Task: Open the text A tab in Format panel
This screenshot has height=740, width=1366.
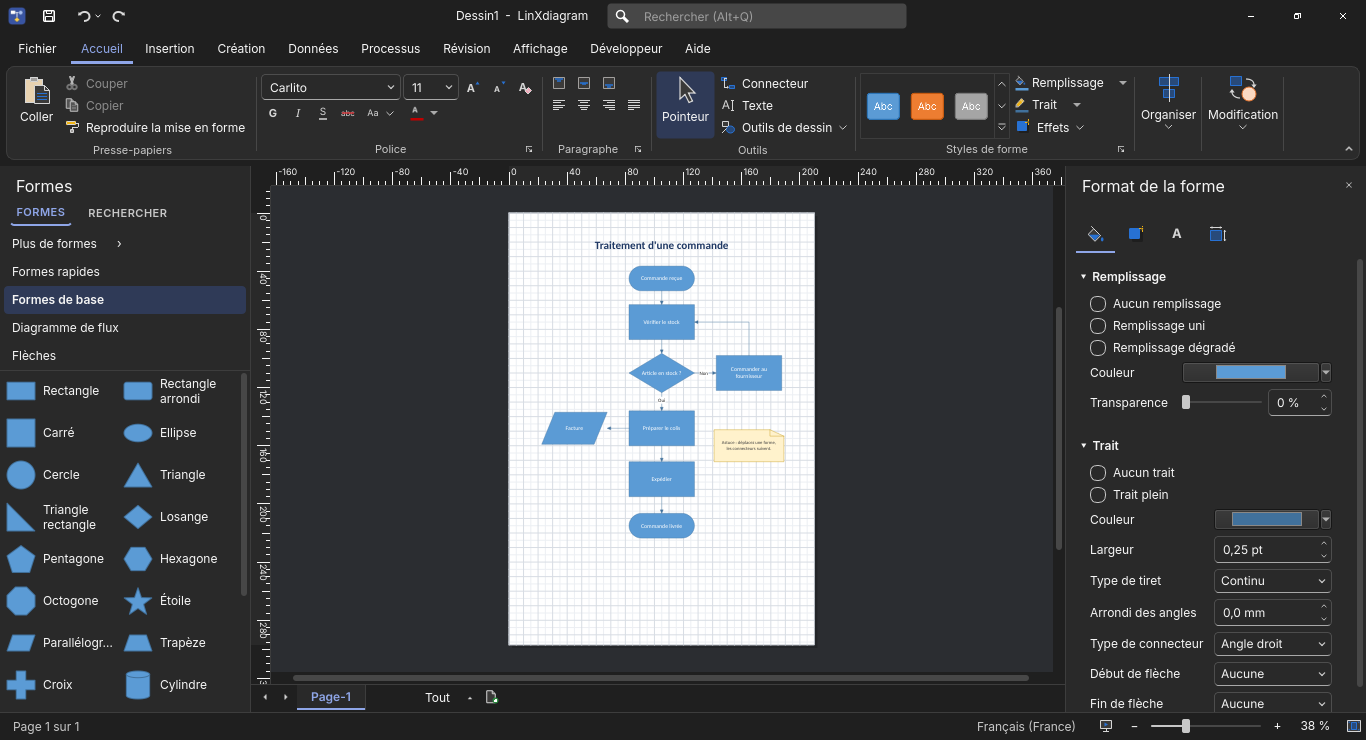Action: pyautogui.click(x=1177, y=234)
